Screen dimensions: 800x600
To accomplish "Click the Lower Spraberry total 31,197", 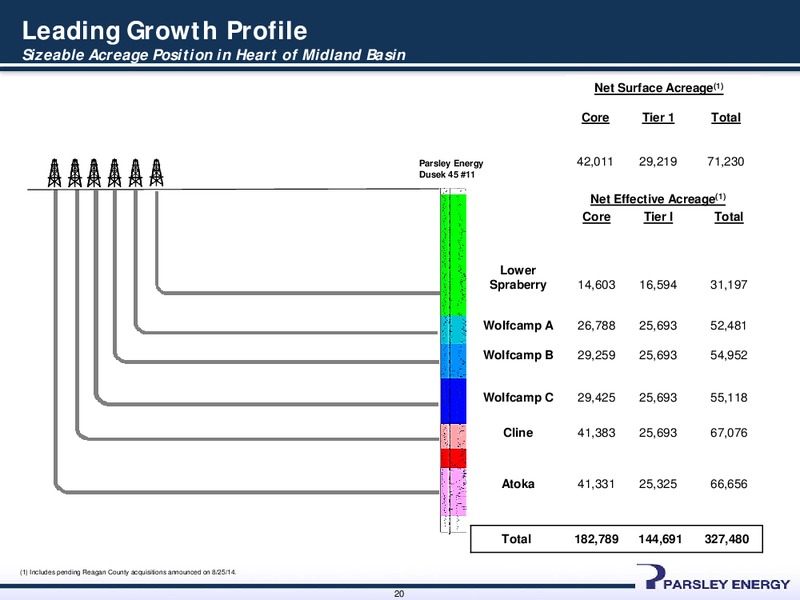I will tap(729, 285).
